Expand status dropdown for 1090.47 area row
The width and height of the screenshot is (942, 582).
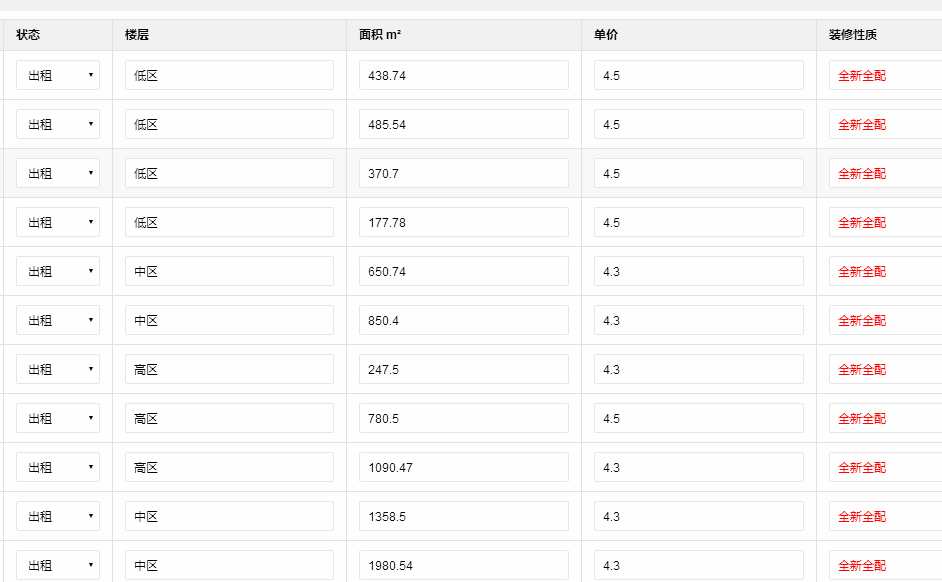point(58,467)
